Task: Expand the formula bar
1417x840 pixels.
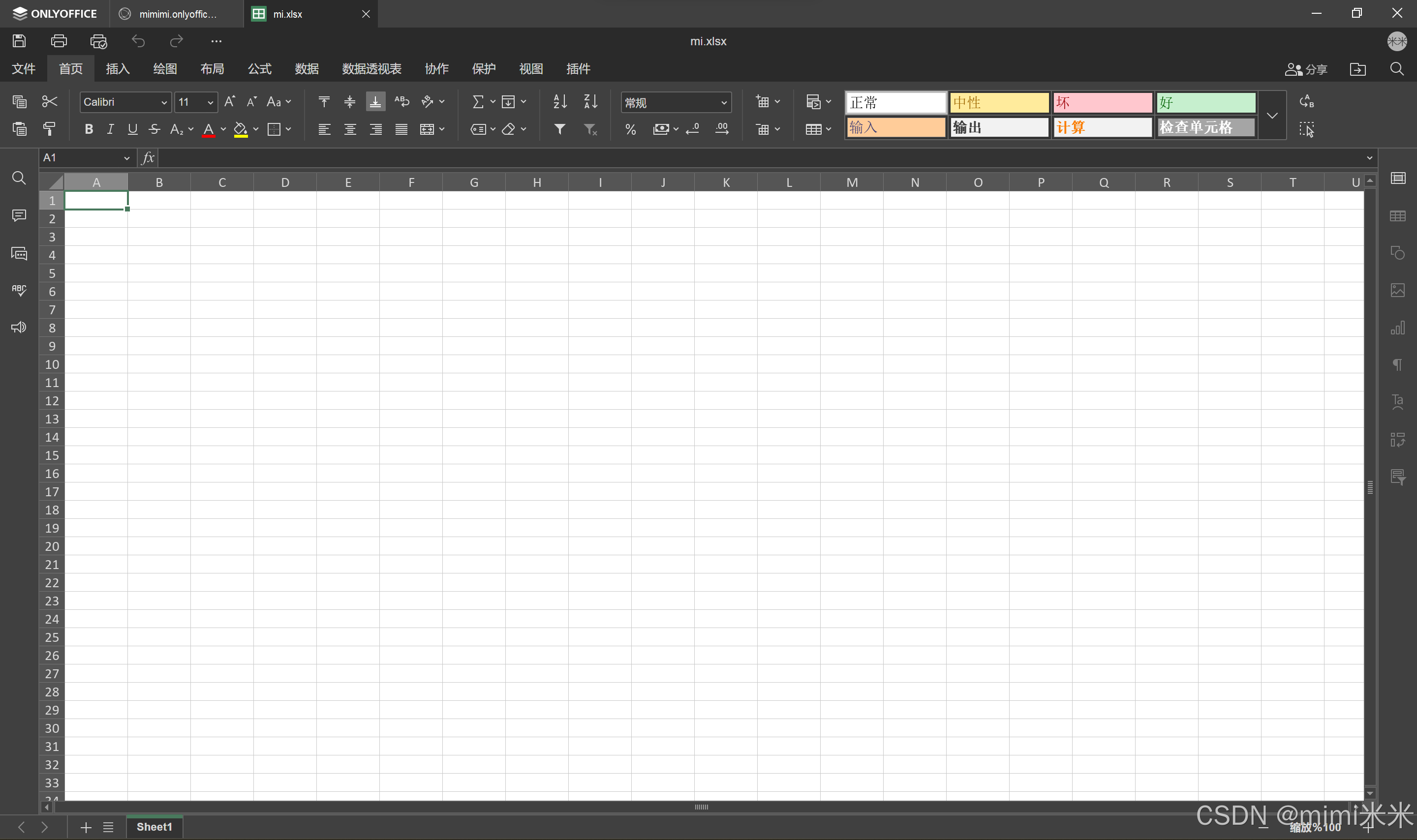Action: click(1370, 158)
